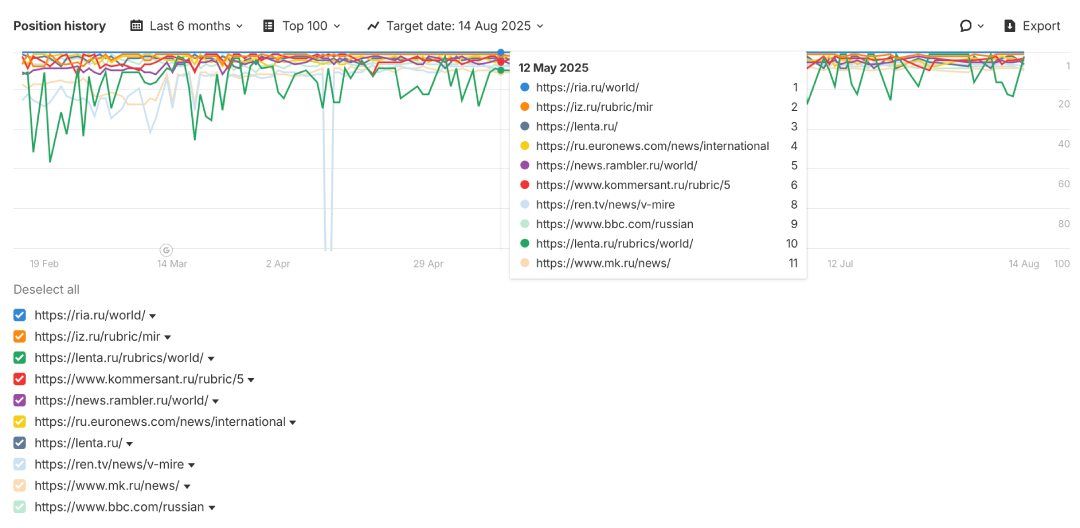
Task: Uncheck the kommersant.ru/rubric/5 checkbox
Action: click(x=20, y=379)
